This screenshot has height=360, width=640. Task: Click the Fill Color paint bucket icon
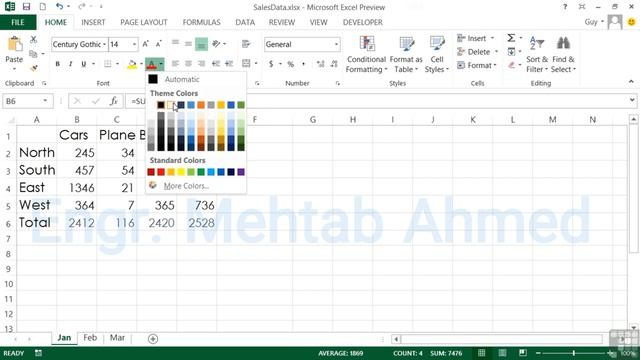click(x=131, y=64)
